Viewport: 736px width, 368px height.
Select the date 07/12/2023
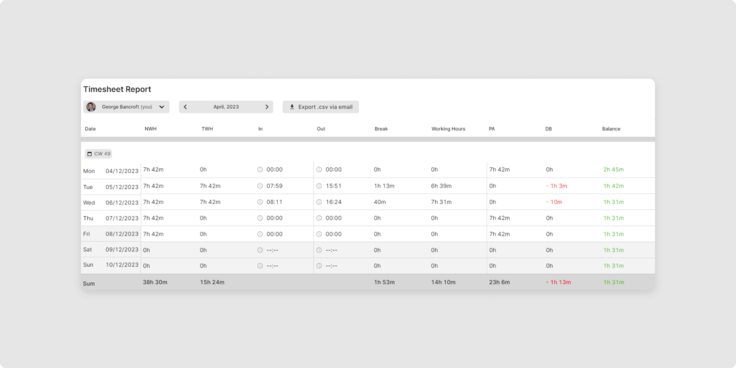click(122, 218)
